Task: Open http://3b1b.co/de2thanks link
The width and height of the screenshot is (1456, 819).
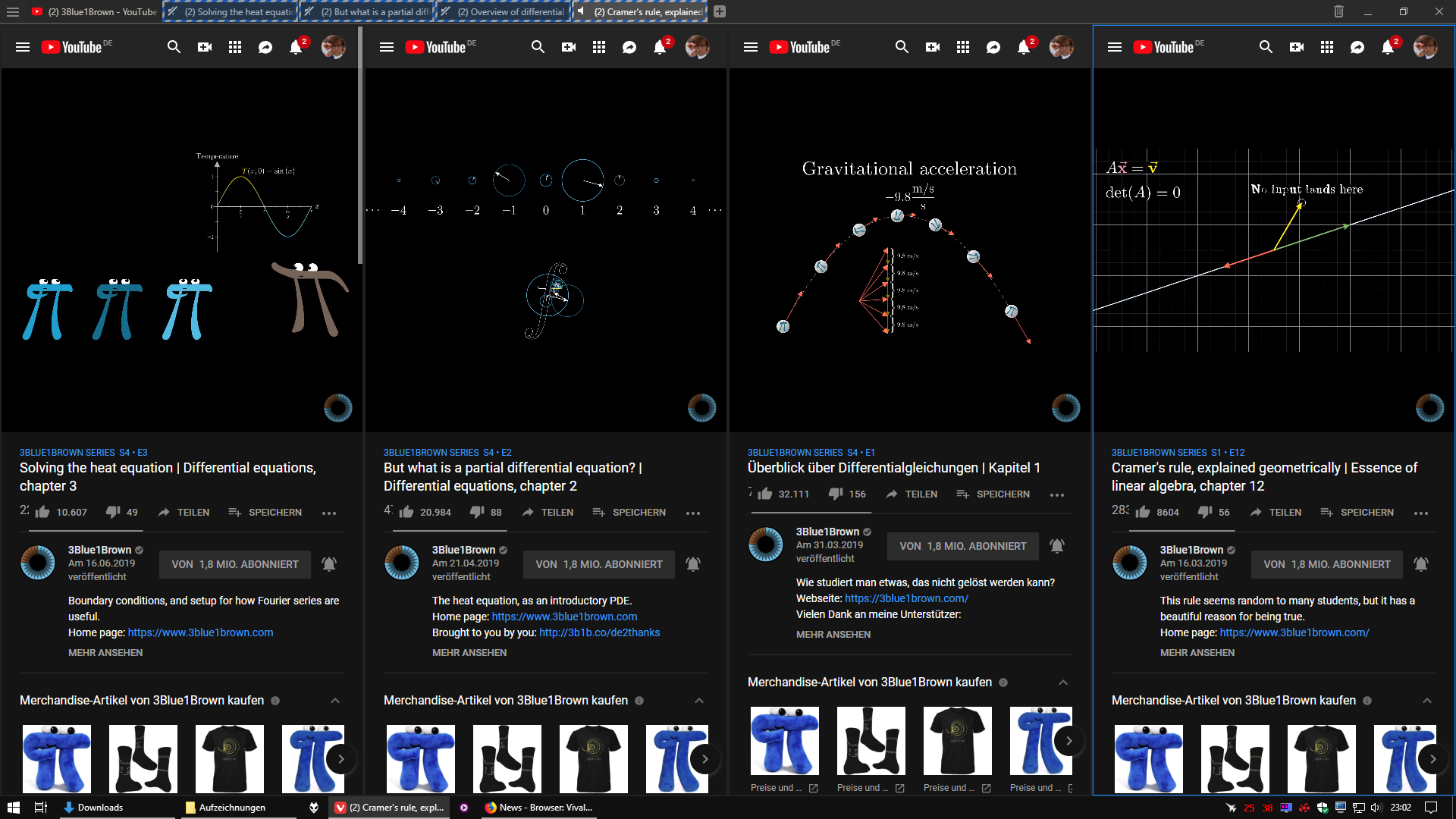Action: coord(599,632)
